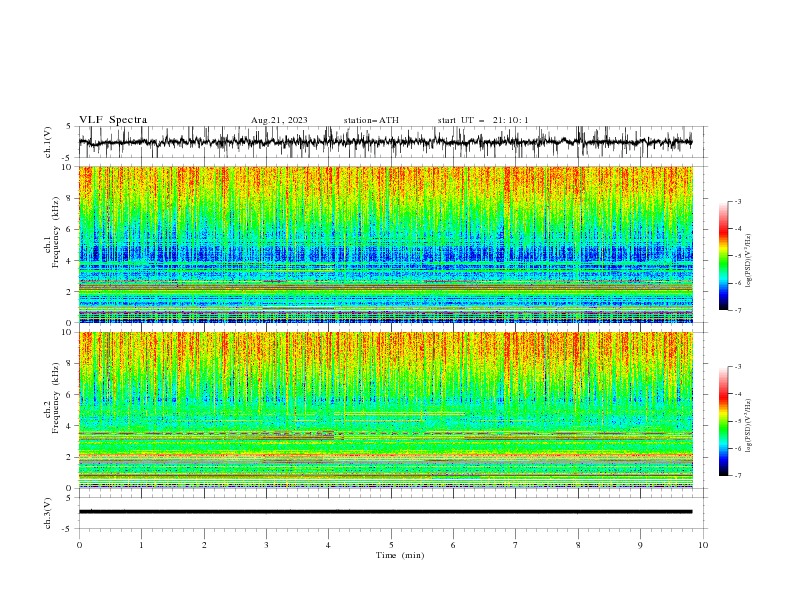Screen dimensions: 792x612
Task: Click inside the ch.1 spectrogram panel
Action: click(385, 244)
